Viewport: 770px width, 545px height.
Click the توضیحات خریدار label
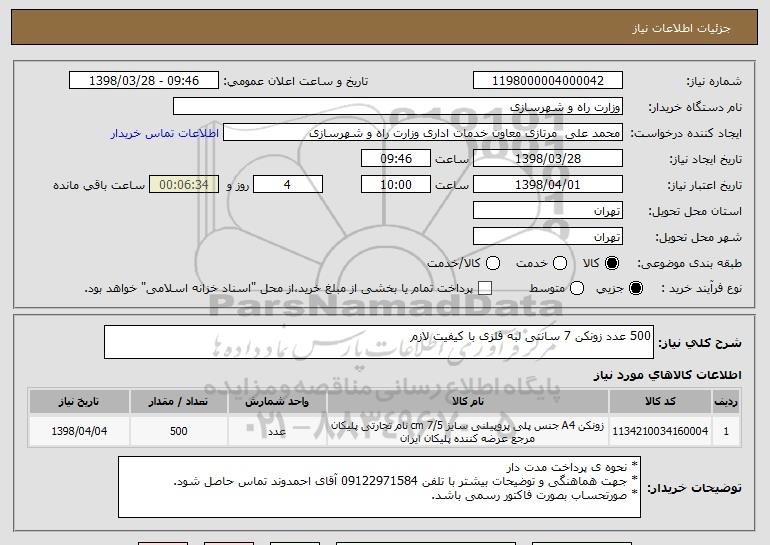pyautogui.click(x=694, y=488)
